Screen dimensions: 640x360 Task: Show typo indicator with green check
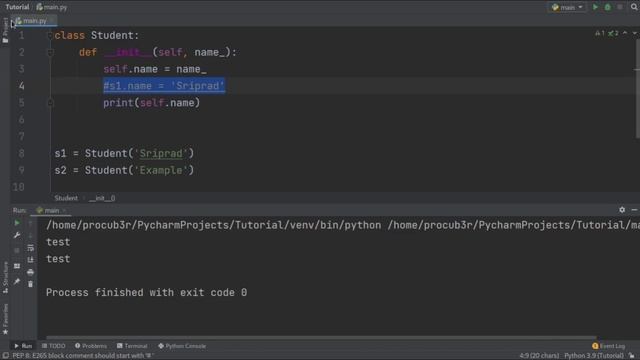click(x=613, y=33)
